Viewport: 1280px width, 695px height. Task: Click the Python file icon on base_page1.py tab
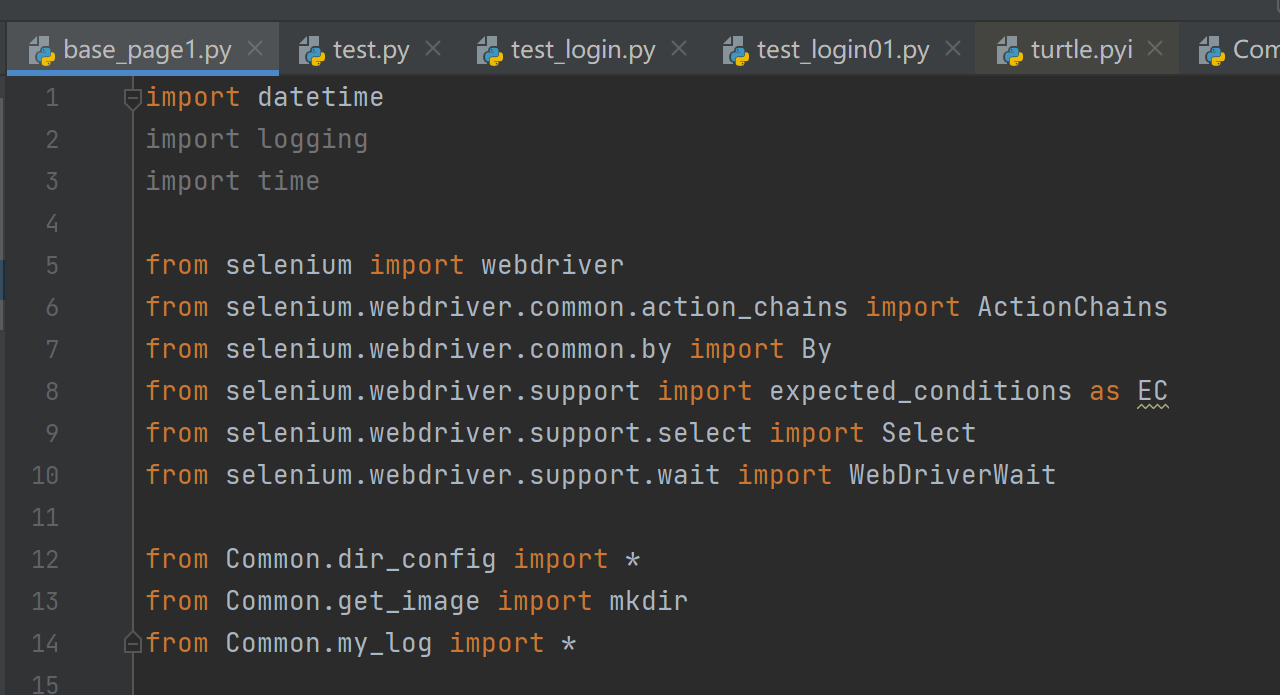pyautogui.click(x=41, y=50)
